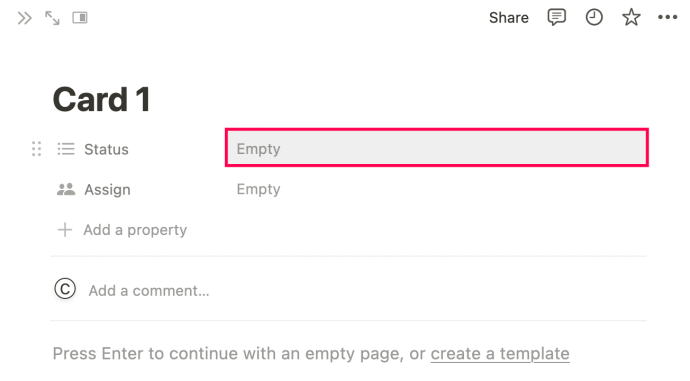The width and height of the screenshot is (690, 381).
Task: Click the create a template link
Action: [x=500, y=353]
